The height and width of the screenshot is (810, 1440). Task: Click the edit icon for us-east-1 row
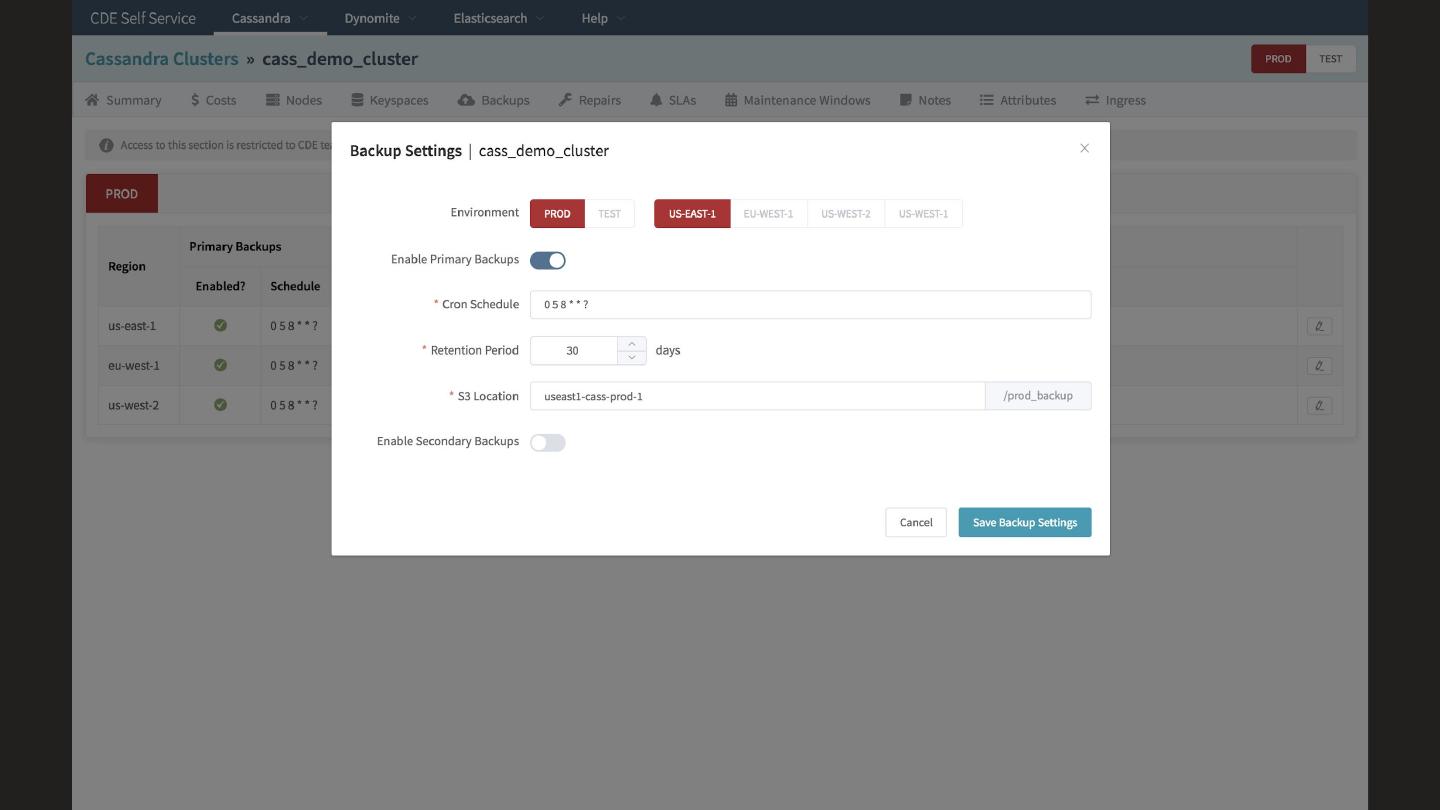click(x=1319, y=326)
